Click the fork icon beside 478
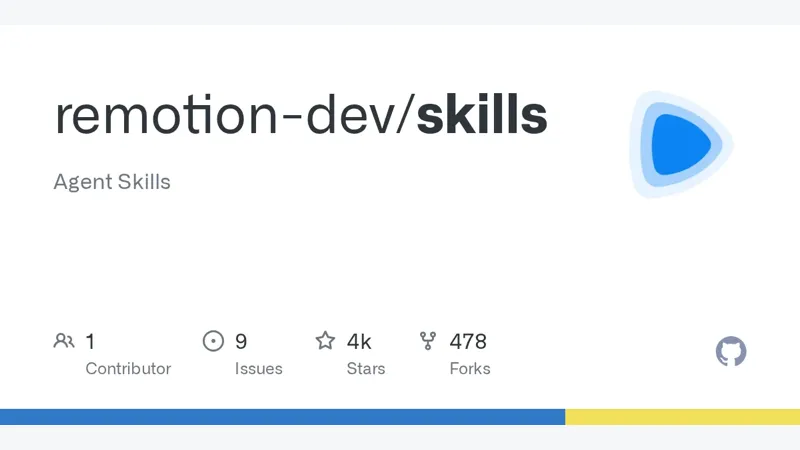 pyautogui.click(x=428, y=341)
